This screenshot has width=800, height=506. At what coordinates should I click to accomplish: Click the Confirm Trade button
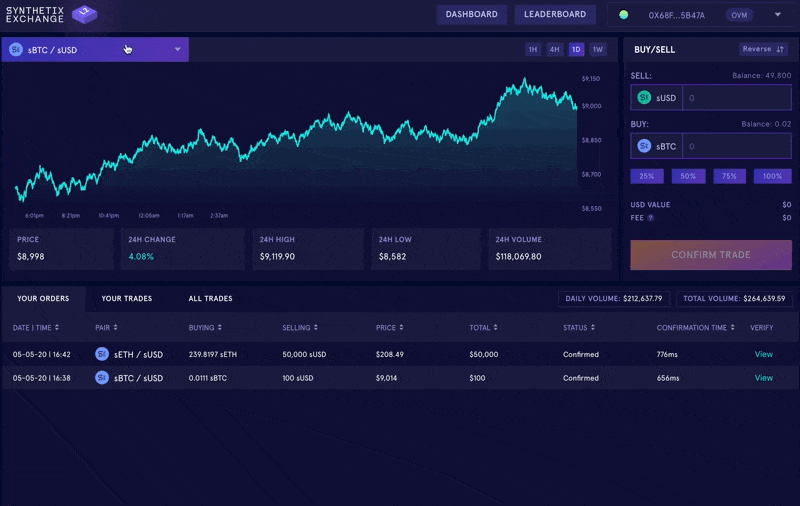tap(711, 255)
